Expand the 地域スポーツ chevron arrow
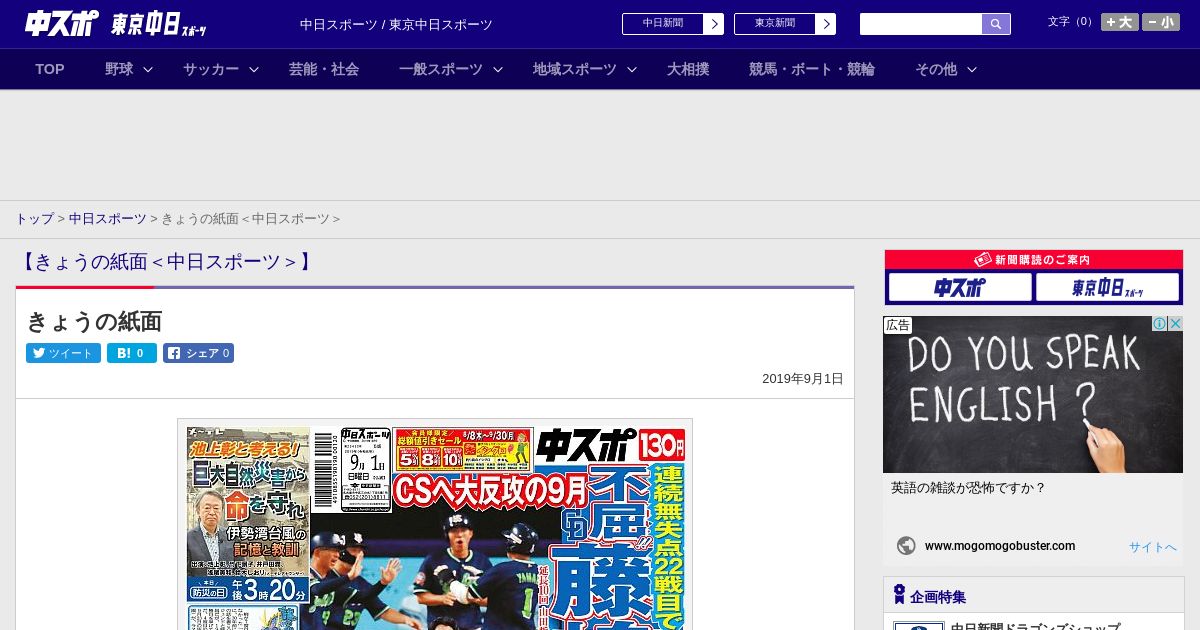 [632, 69]
